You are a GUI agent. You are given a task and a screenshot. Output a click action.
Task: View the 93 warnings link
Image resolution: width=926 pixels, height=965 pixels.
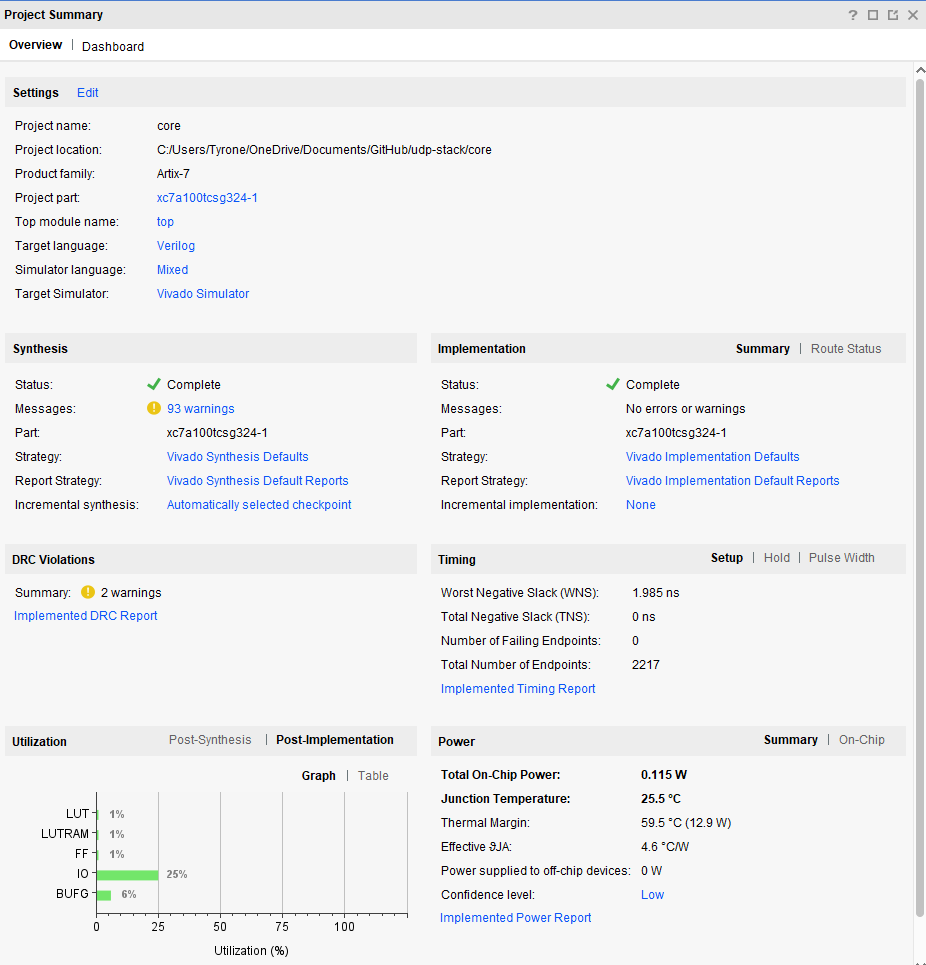pos(201,409)
